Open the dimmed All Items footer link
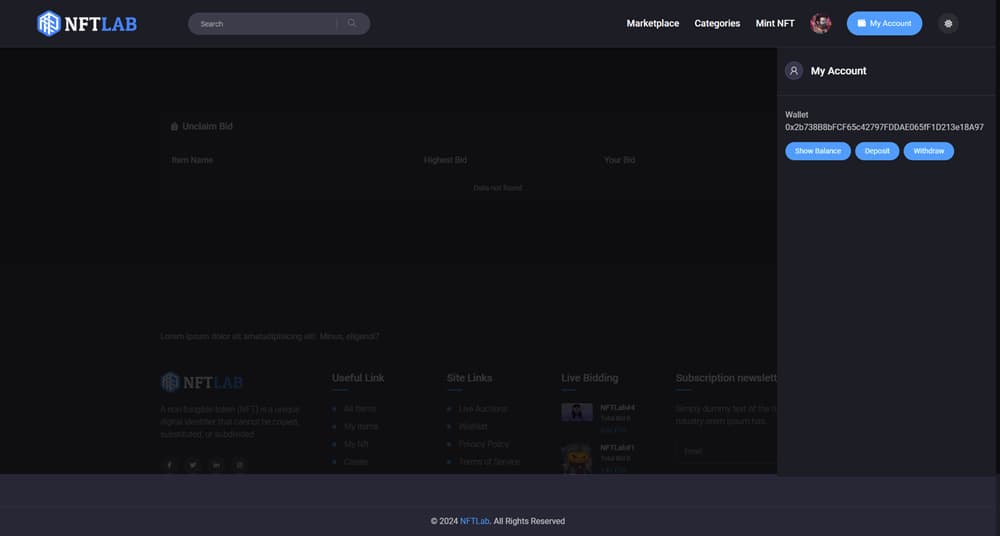Screen dimensions: 1000x536 [360, 409]
